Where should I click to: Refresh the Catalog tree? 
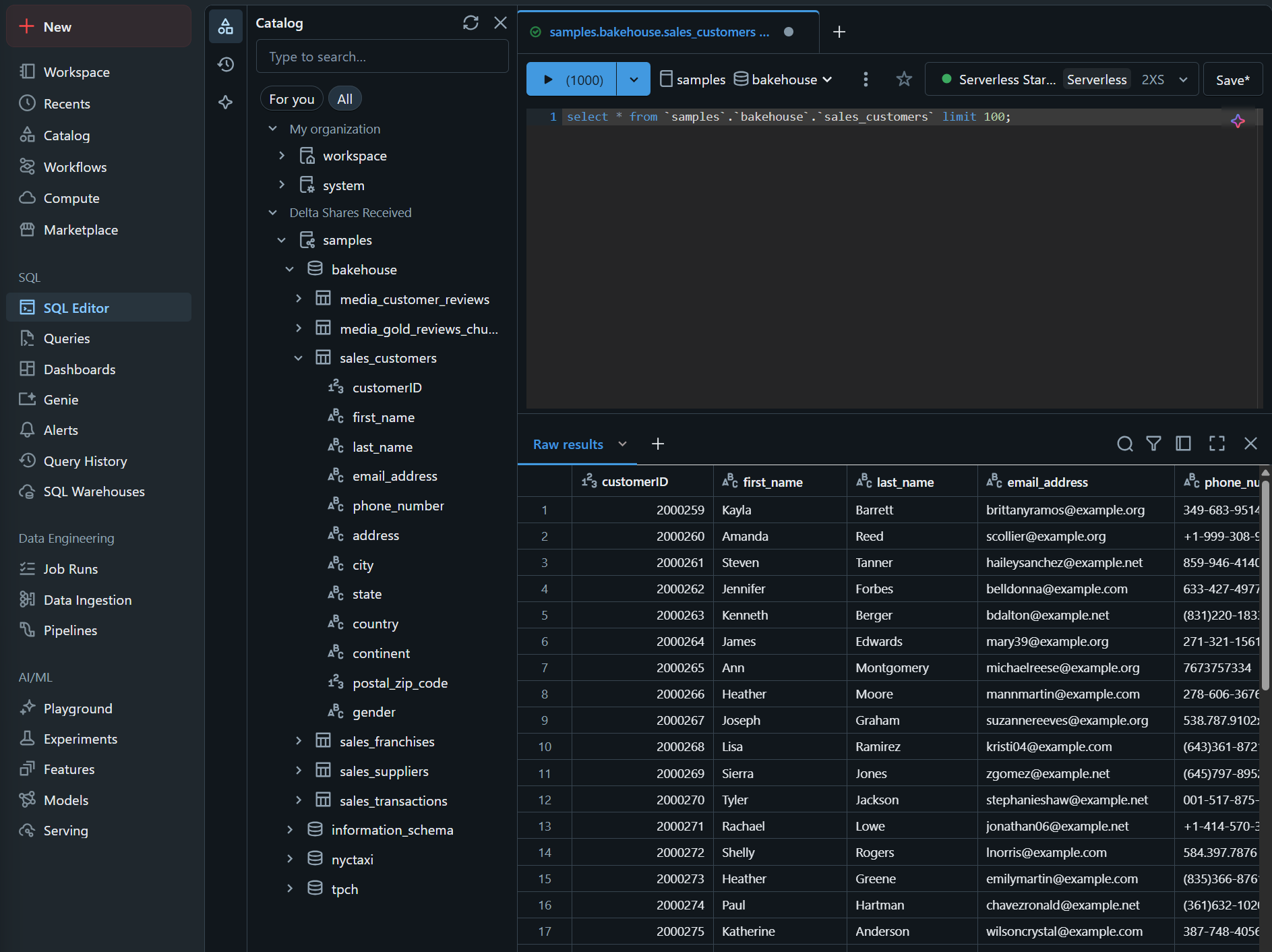tap(471, 23)
